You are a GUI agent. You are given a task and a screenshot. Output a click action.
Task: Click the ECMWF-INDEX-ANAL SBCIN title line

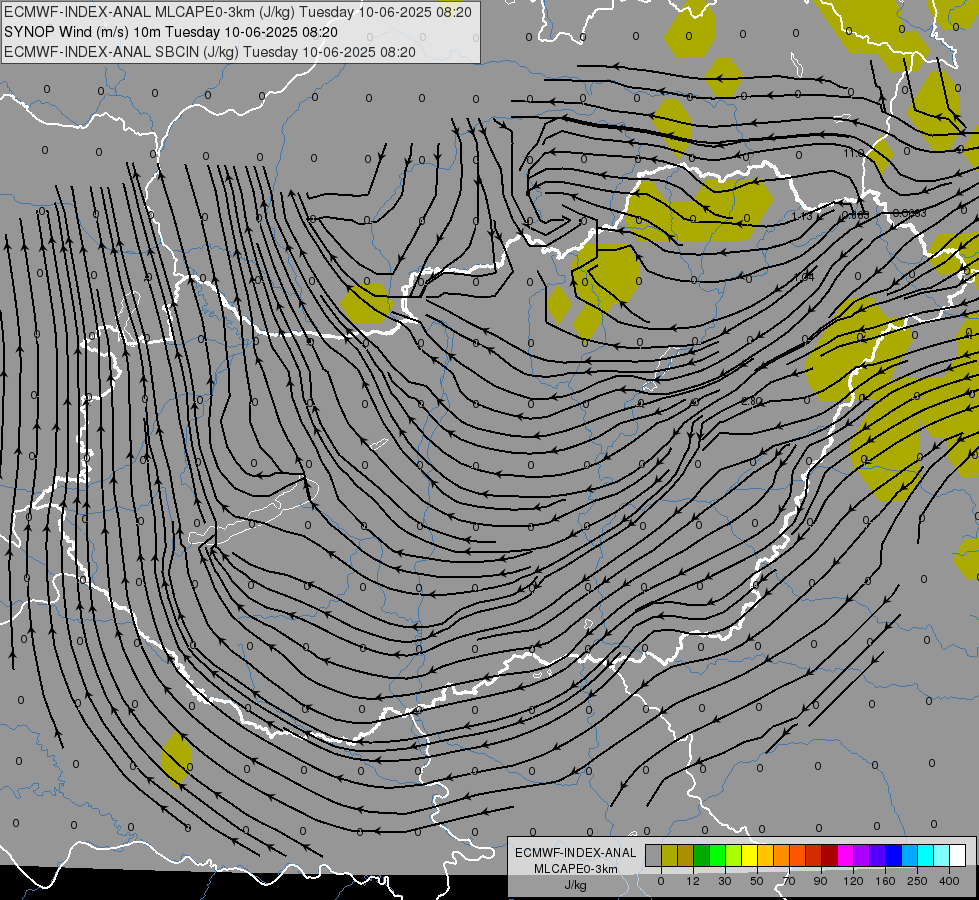pos(210,52)
